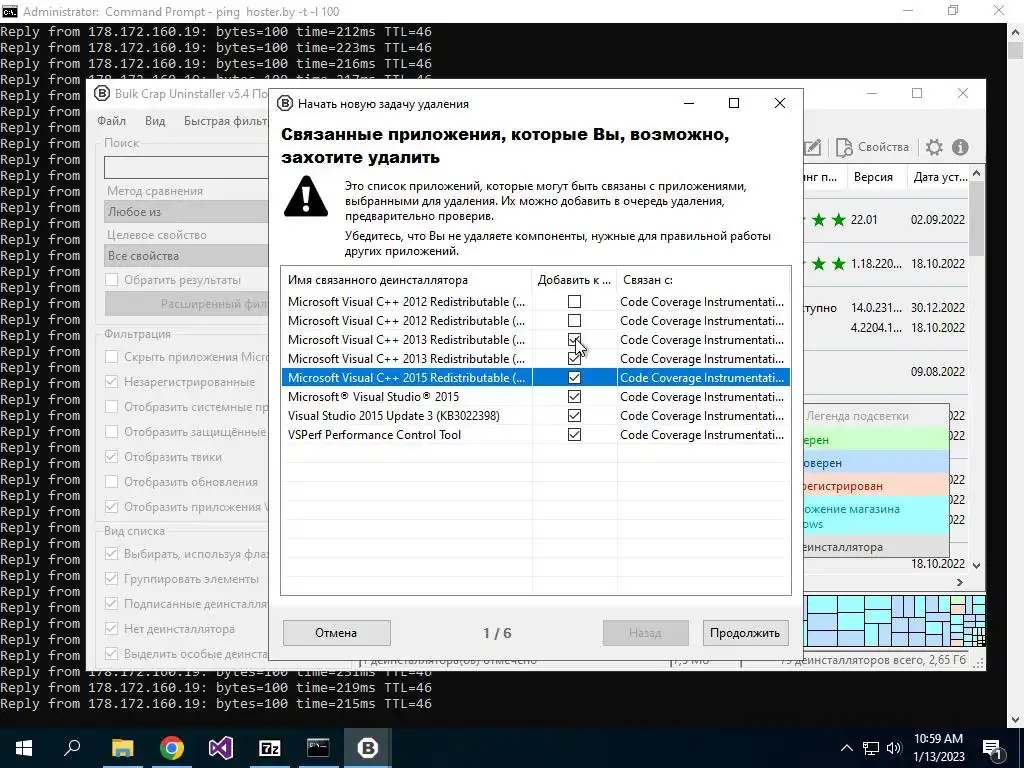Click the 'Продолжить' button

744,633
